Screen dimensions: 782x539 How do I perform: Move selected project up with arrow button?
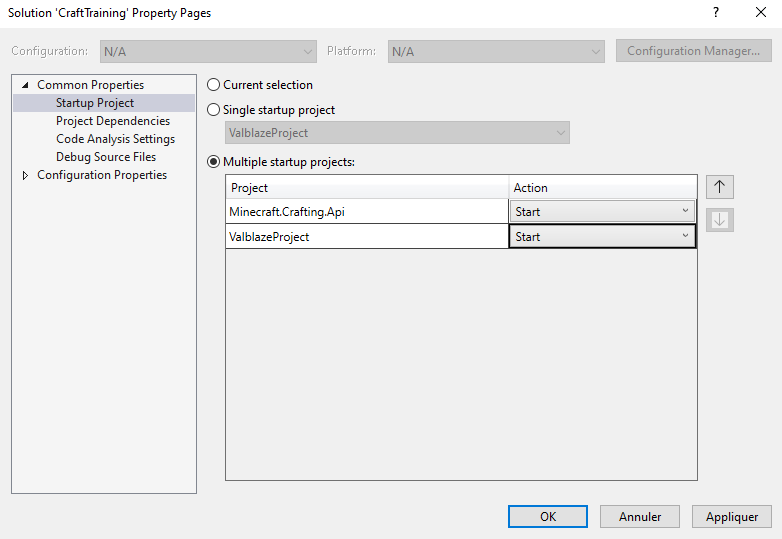tap(719, 187)
